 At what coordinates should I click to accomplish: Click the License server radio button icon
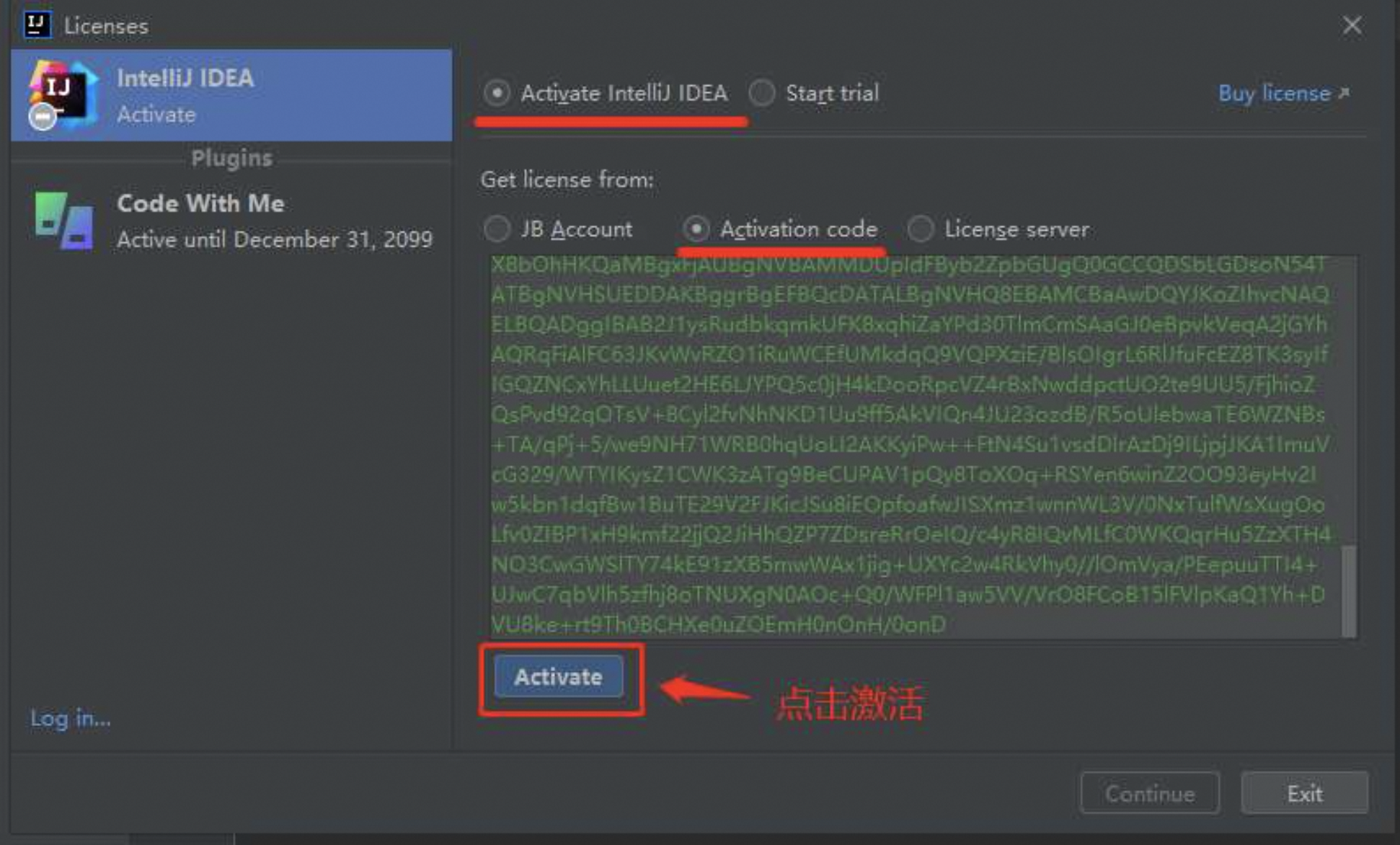point(920,229)
